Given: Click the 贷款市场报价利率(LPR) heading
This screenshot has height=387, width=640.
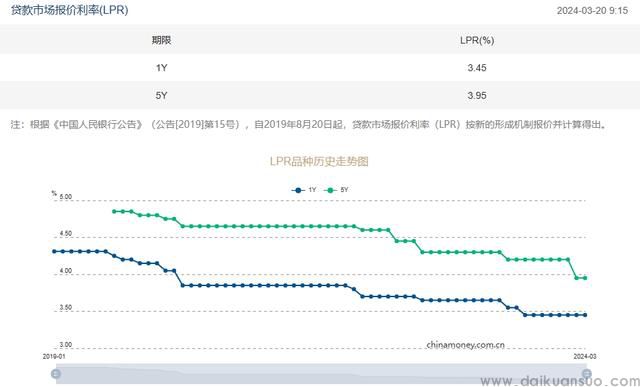Looking at the screenshot, I should tap(69, 10).
